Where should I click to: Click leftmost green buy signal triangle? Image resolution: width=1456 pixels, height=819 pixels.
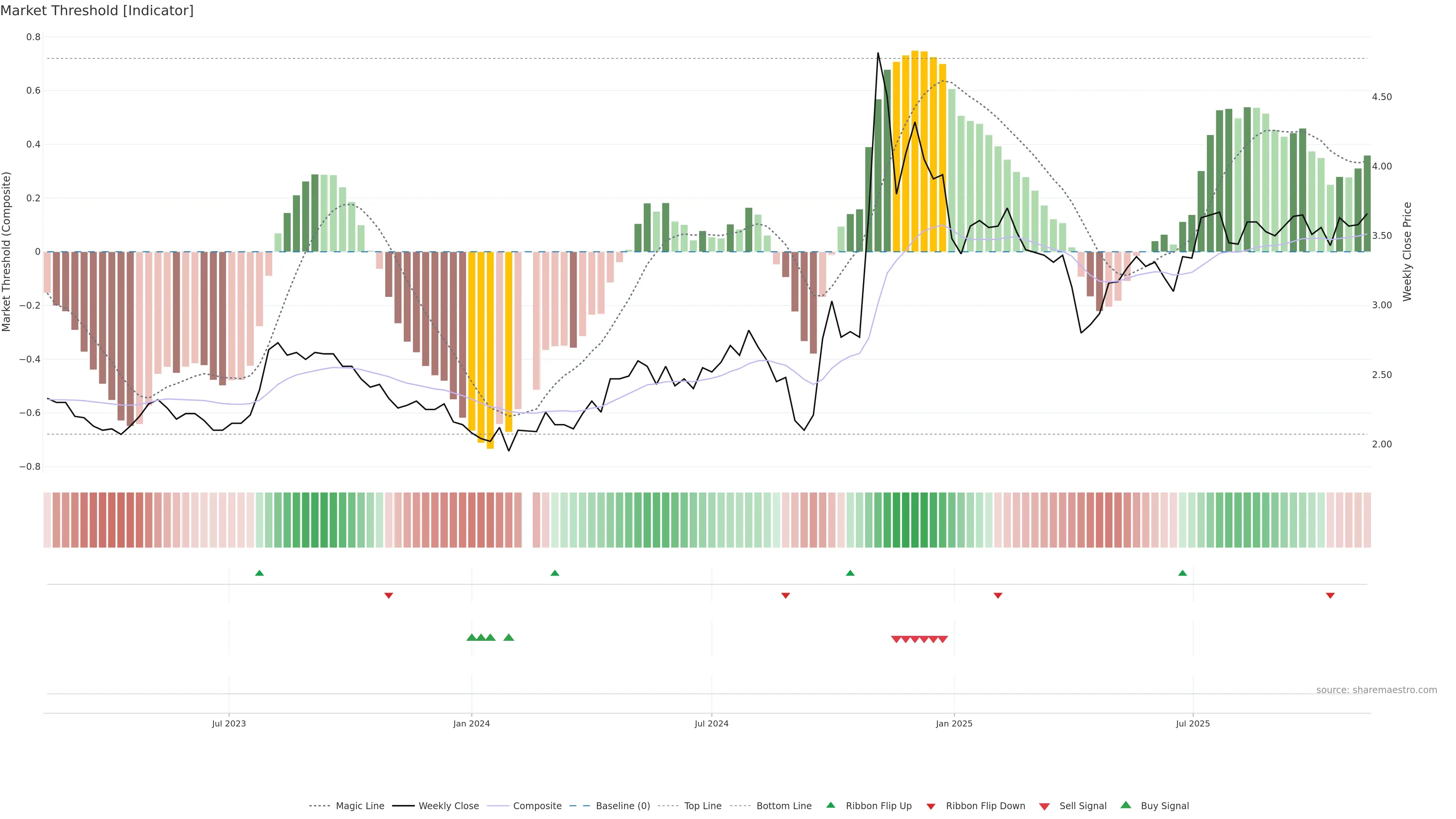point(471,637)
